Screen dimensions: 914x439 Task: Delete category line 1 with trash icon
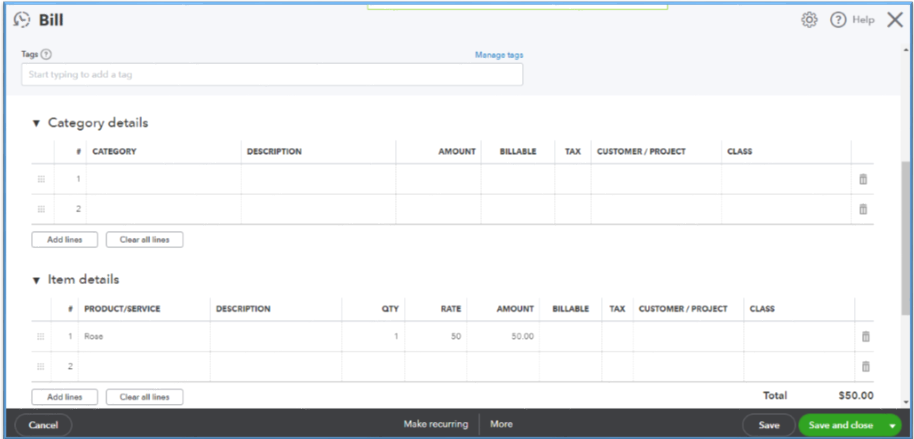click(863, 179)
